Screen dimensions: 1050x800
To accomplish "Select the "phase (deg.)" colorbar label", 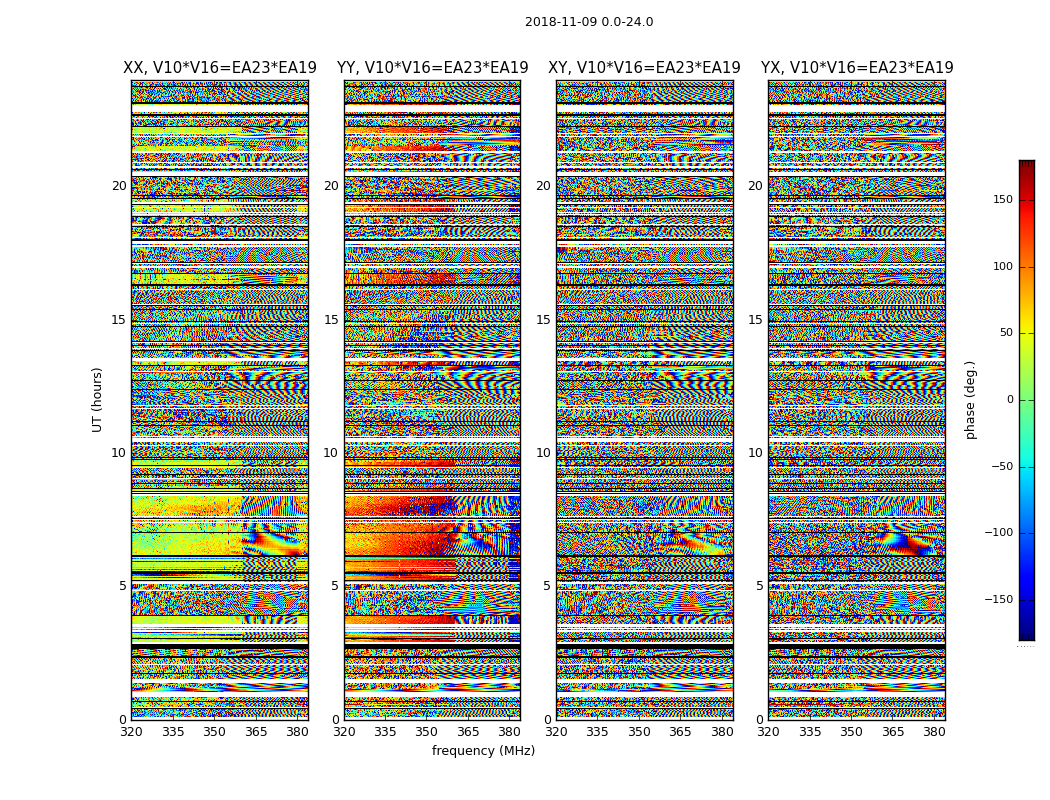I will (x=970, y=399).
